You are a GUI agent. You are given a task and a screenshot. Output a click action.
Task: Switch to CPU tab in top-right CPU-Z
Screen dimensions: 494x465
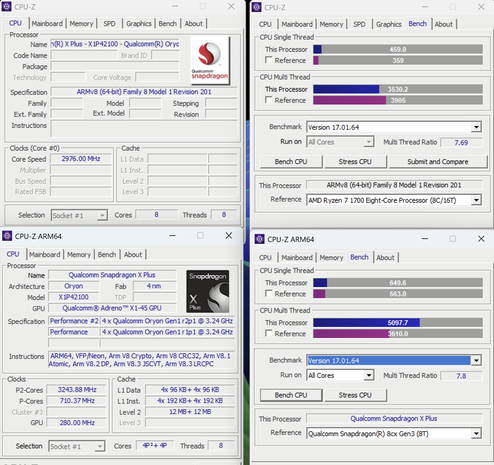(265, 24)
